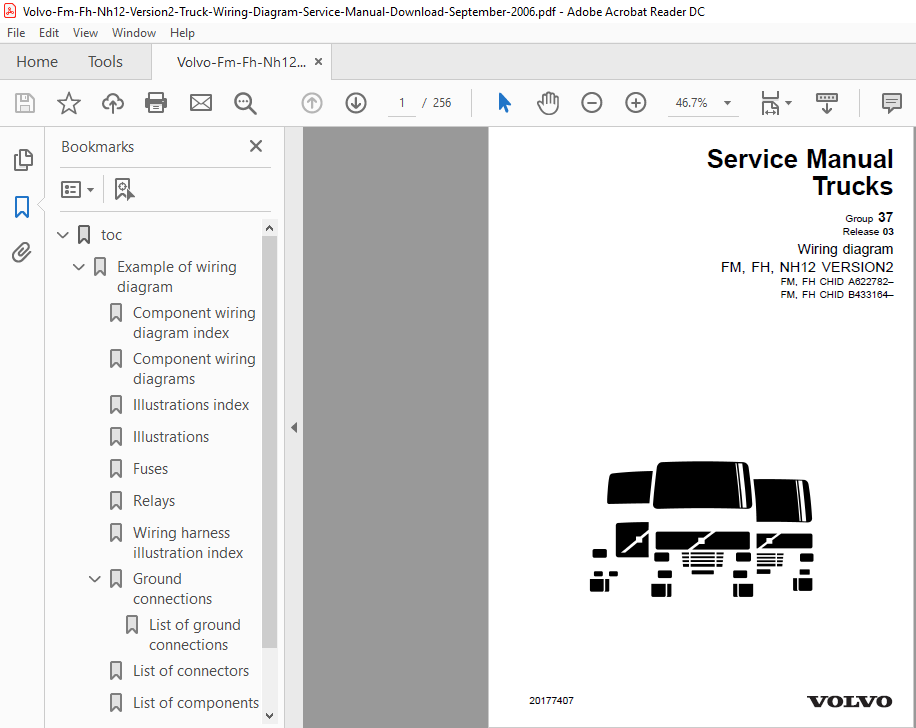Add document to favorites with star icon

[x=68, y=103]
